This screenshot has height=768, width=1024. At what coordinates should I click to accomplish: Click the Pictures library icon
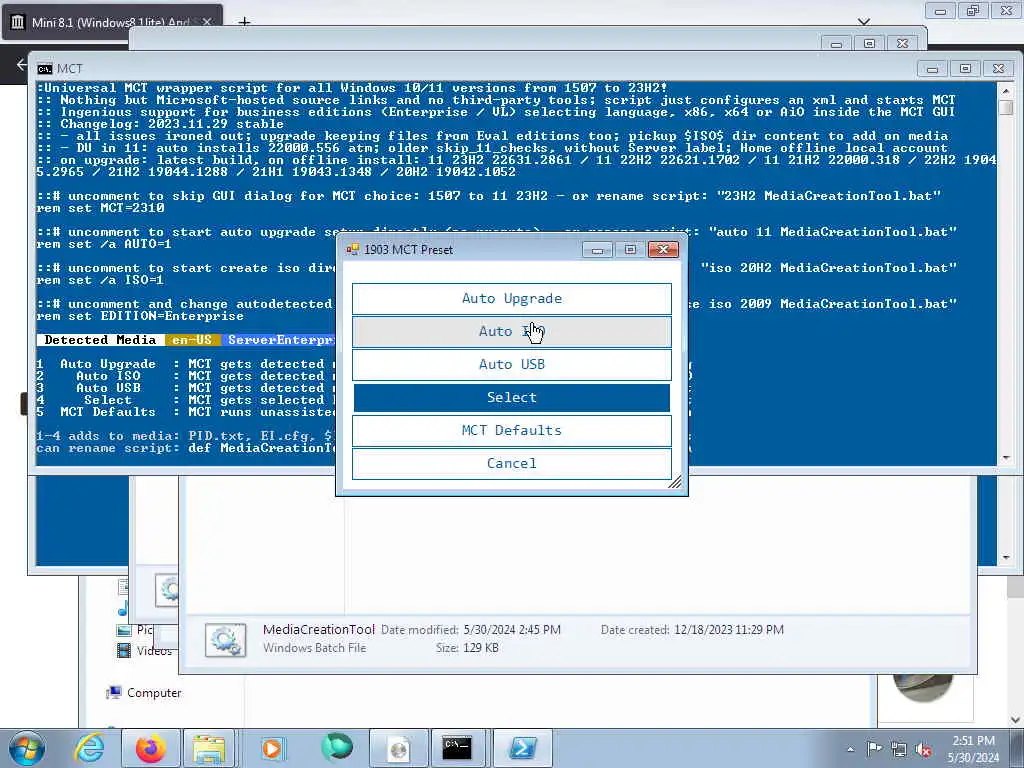[123, 630]
